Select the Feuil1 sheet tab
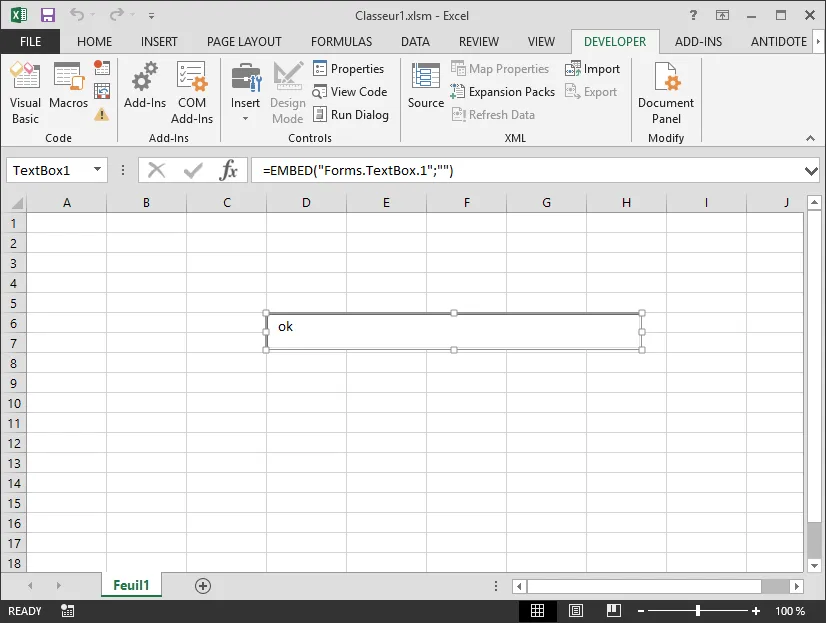The image size is (826, 623). tap(131, 585)
